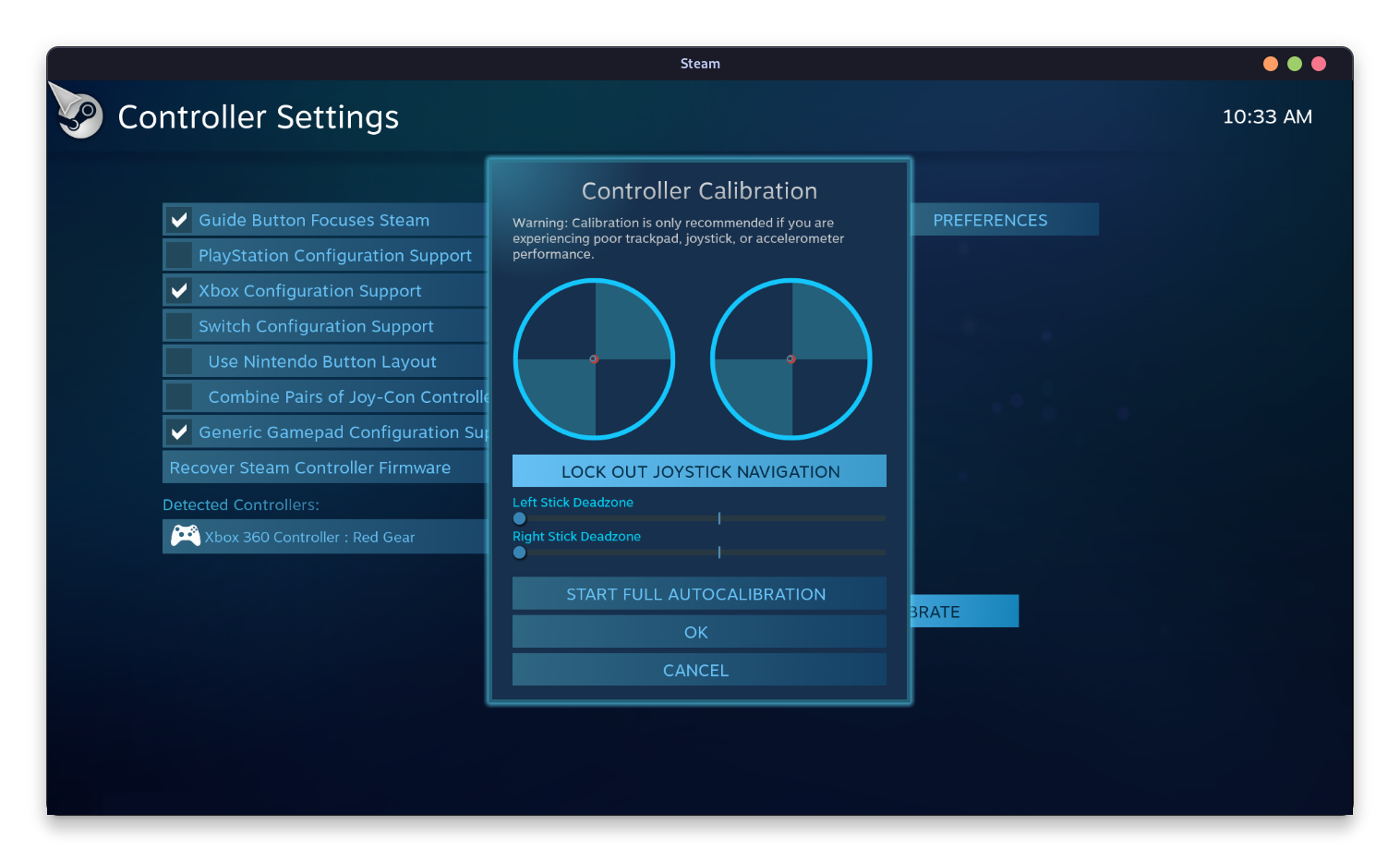The width and height of the screenshot is (1400, 862).
Task: Enable Combine Pairs of Joy-Con Controllers
Action: click(x=178, y=395)
